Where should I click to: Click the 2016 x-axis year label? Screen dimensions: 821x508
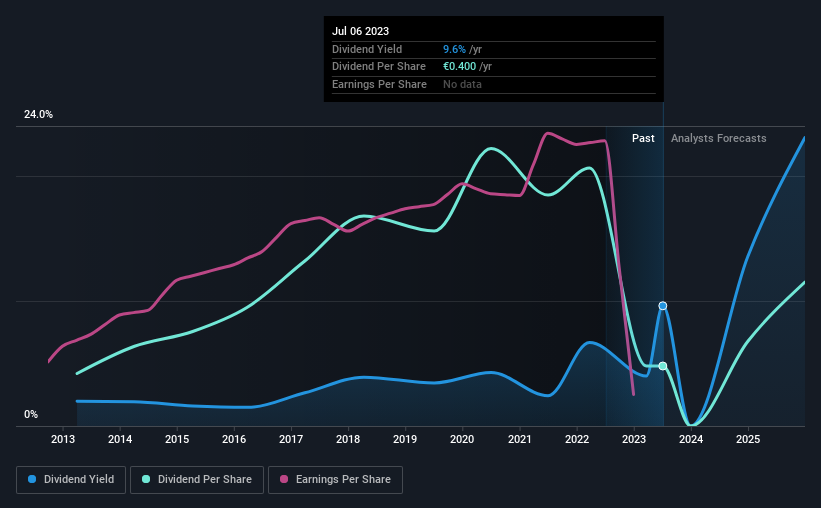click(234, 439)
